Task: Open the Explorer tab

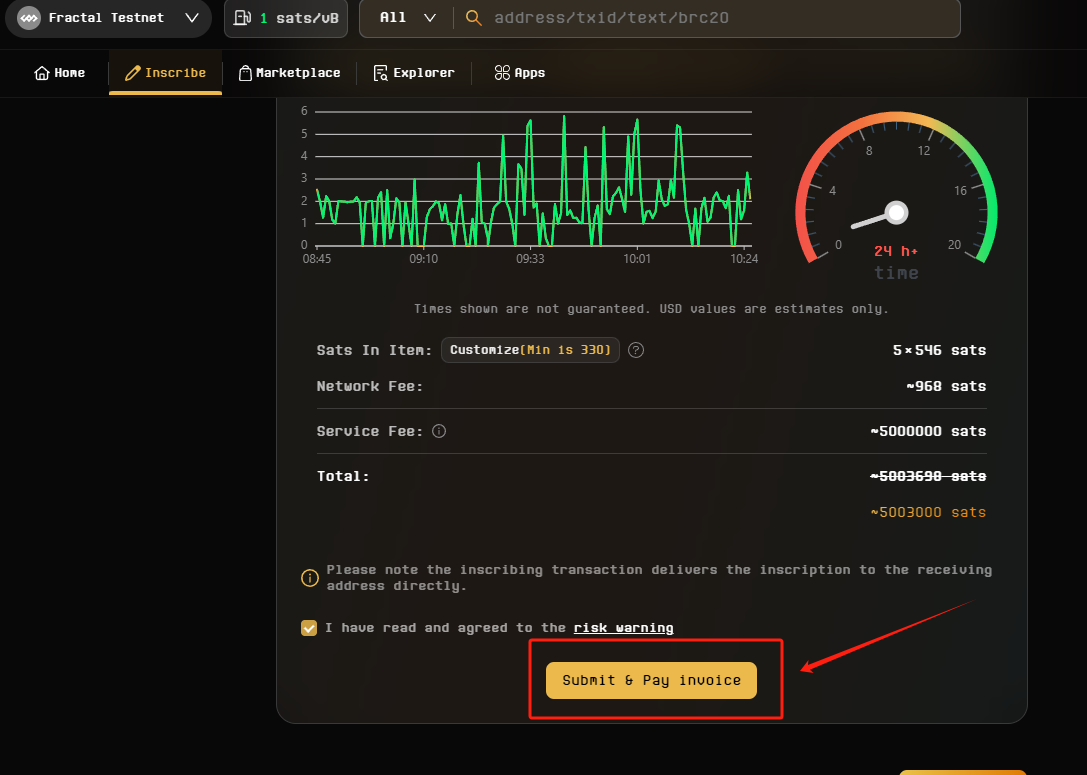Action: pos(413,73)
